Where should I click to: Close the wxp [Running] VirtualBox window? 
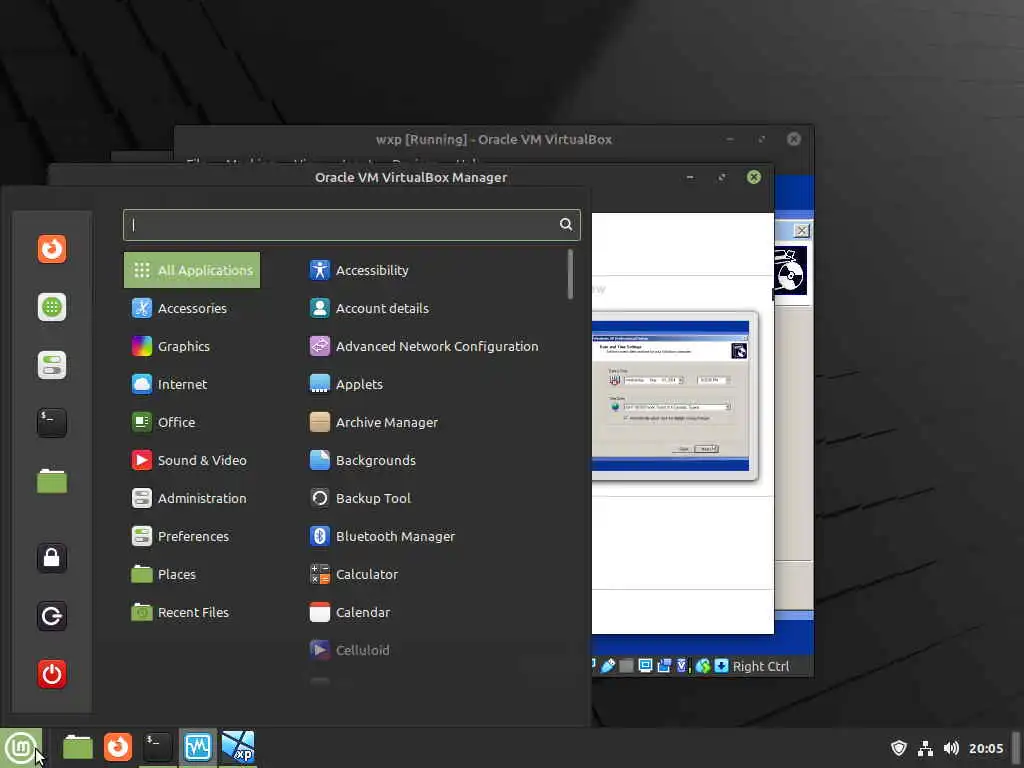793,139
